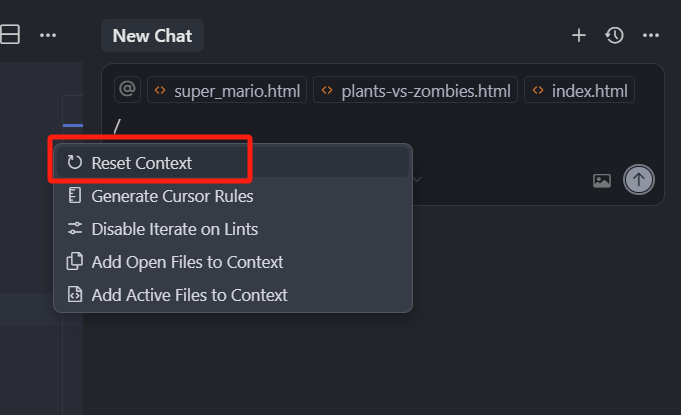Open the left panel ellipsis menu
Screen dimensions: 681x415
(48, 35)
